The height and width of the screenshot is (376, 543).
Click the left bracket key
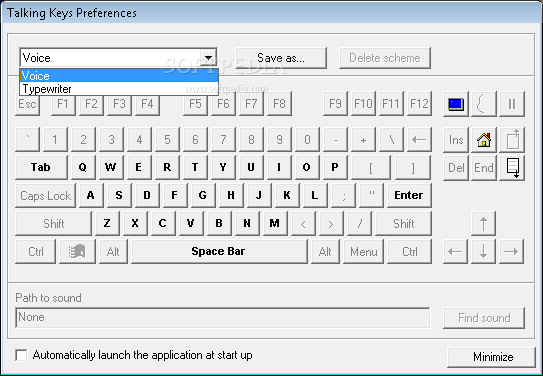(371, 168)
